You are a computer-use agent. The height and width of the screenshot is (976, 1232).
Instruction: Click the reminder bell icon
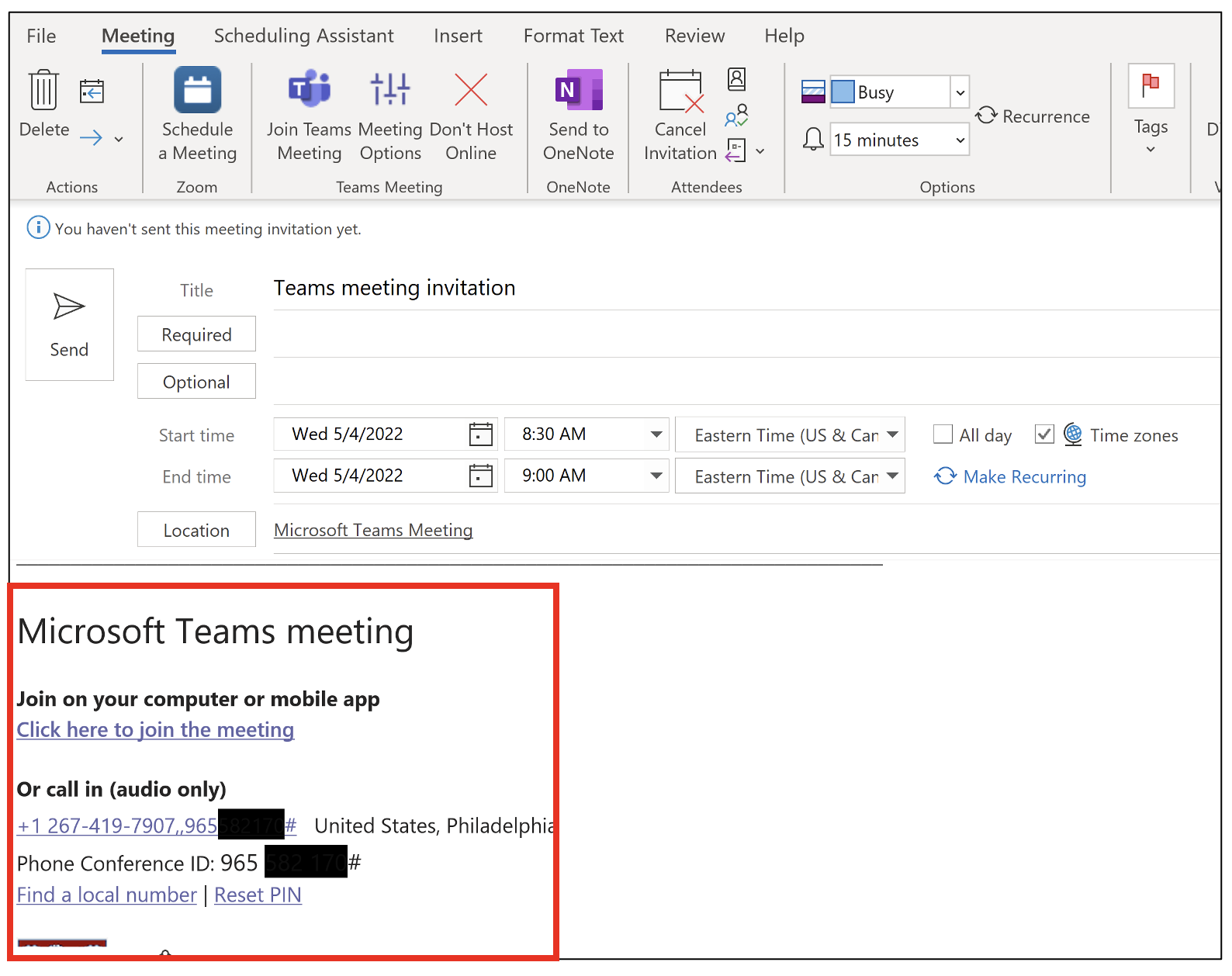(812, 140)
